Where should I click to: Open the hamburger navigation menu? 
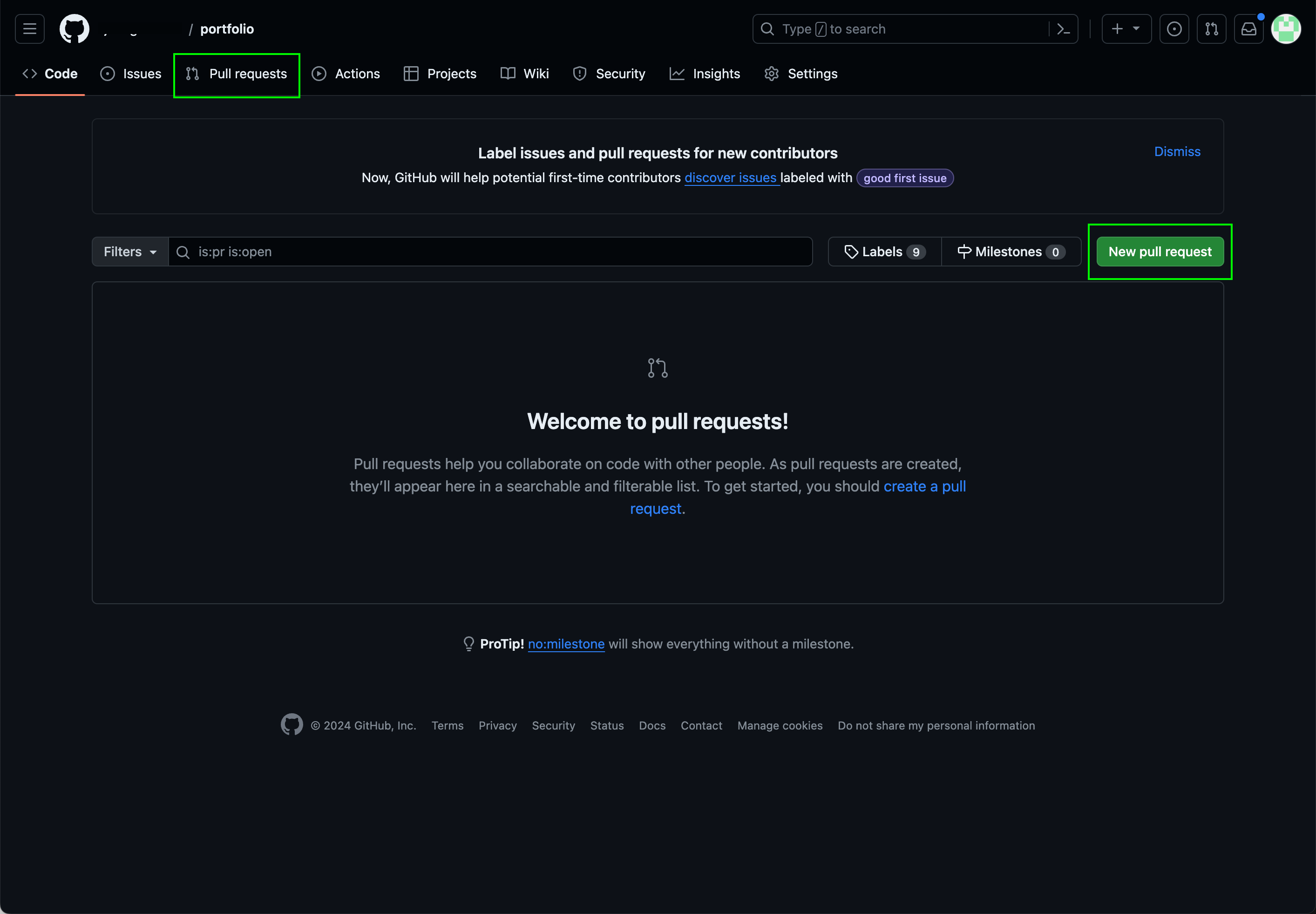[x=30, y=28]
